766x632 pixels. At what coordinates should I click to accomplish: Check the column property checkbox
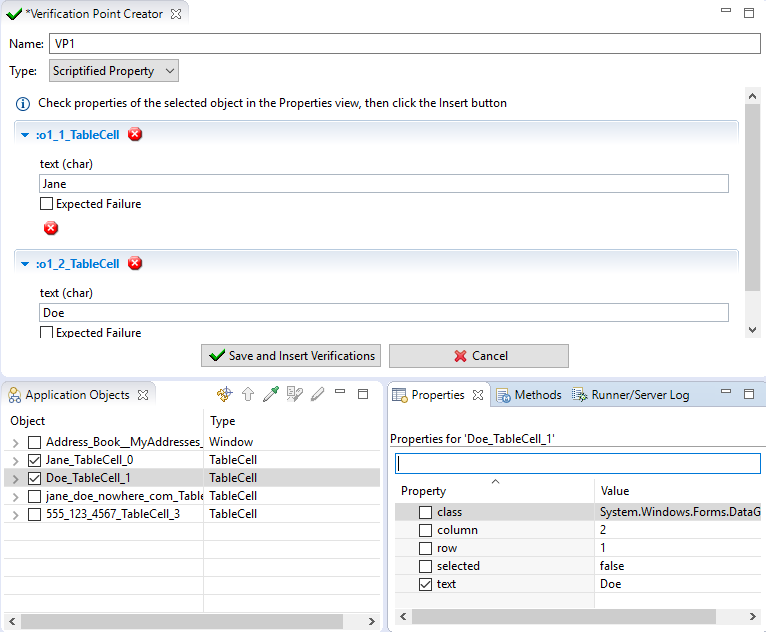coord(426,530)
